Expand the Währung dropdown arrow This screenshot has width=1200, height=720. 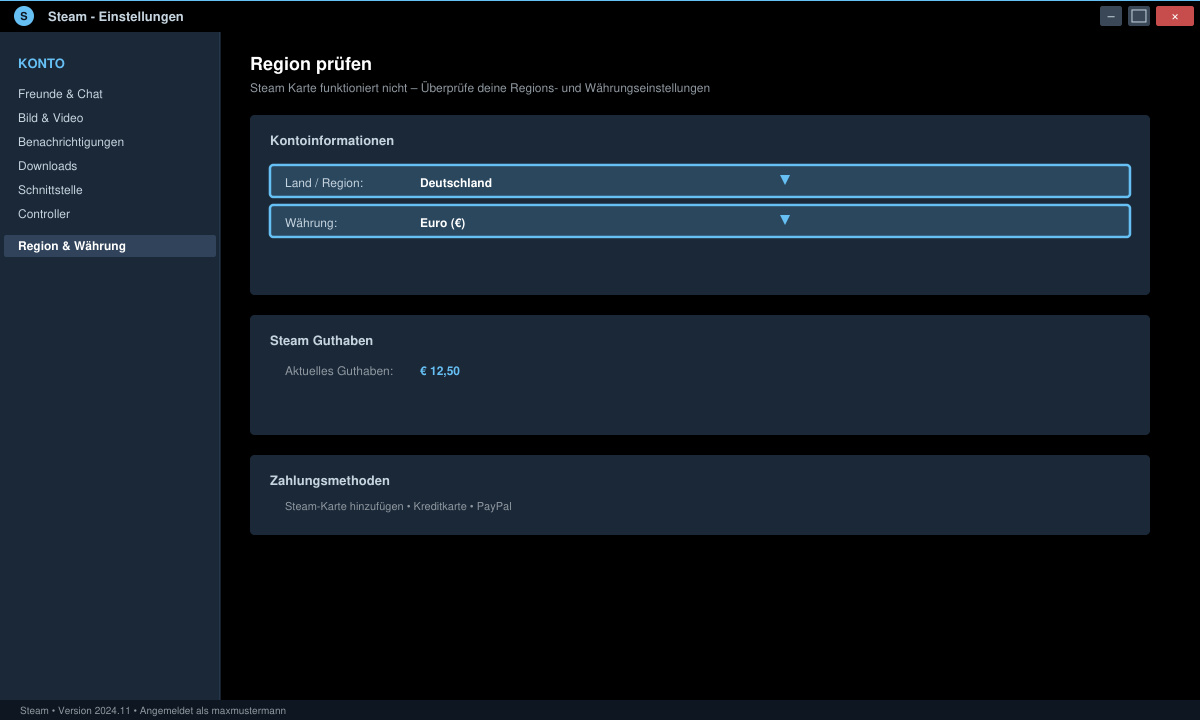[785, 220]
